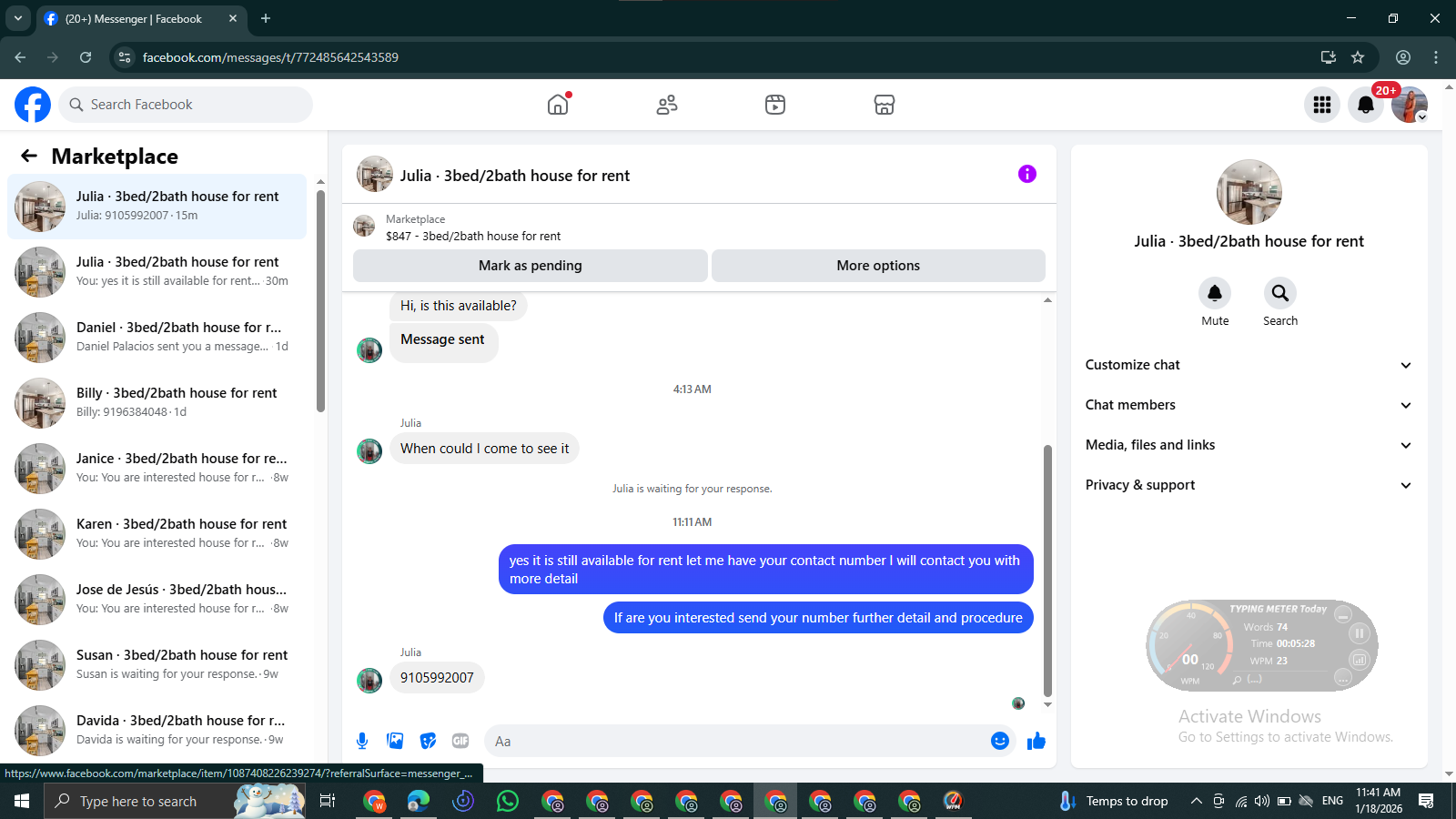Click the browser address bar URL
Viewport: 1456px width, 819px height.
coord(270,57)
